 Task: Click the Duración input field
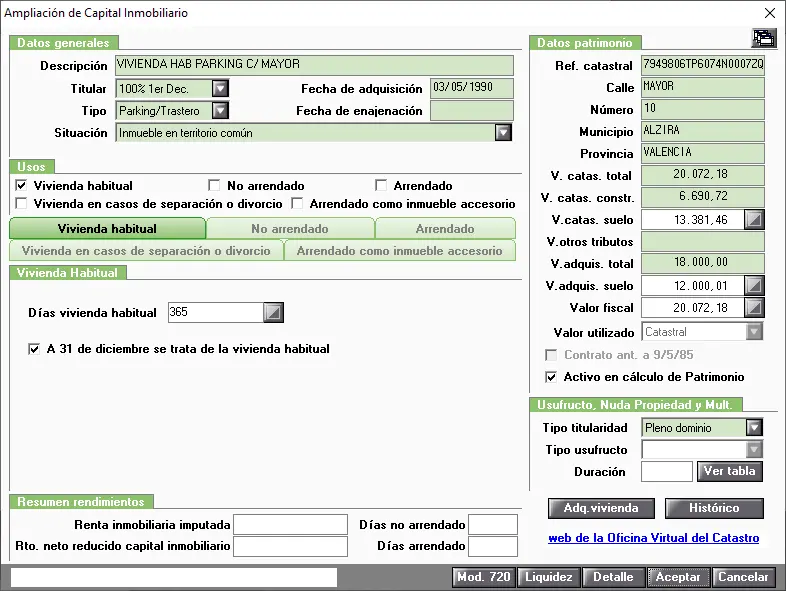[x=667, y=472]
